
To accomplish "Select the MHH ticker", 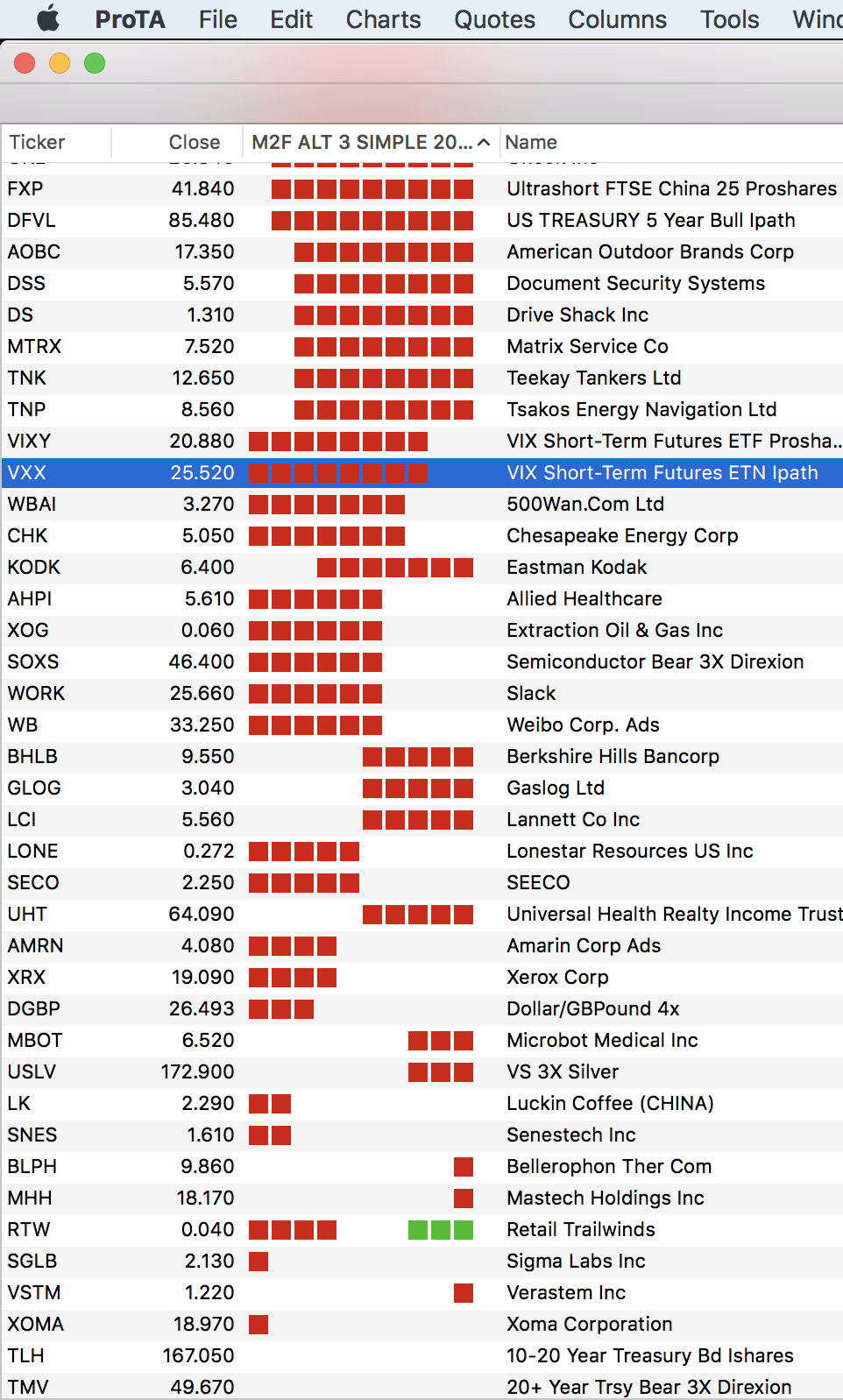I will click(30, 1198).
